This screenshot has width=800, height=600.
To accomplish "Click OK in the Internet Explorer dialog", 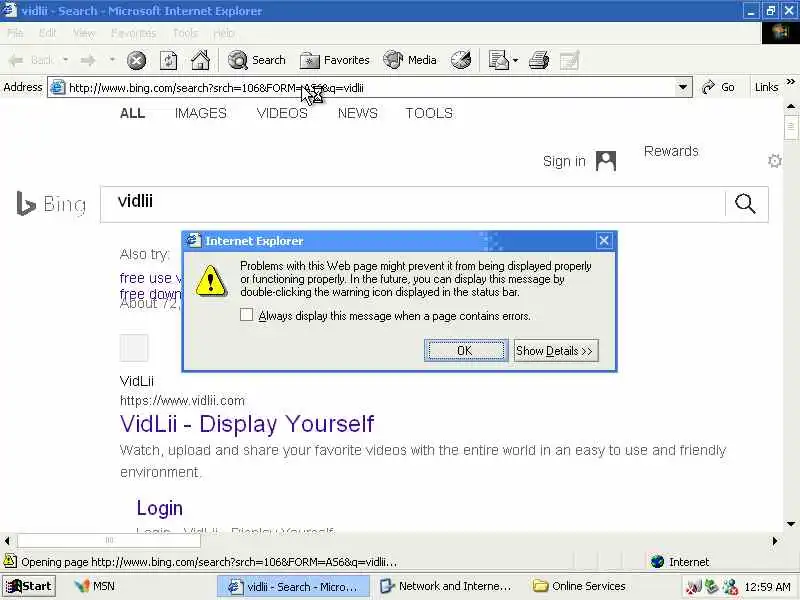I will [466, 351].
